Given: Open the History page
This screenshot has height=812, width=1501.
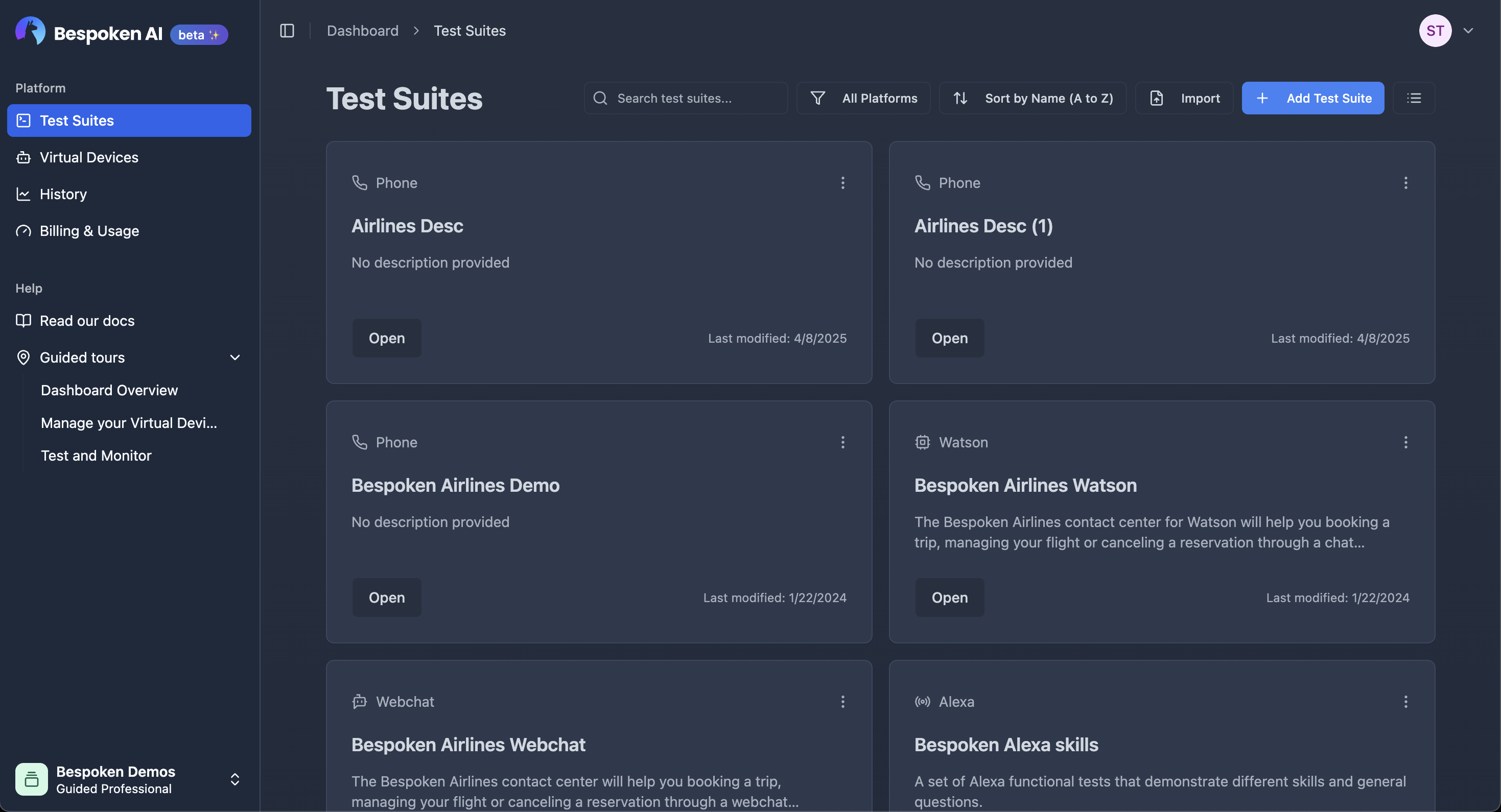Looking at the screenshot, I should click(63, 194).
